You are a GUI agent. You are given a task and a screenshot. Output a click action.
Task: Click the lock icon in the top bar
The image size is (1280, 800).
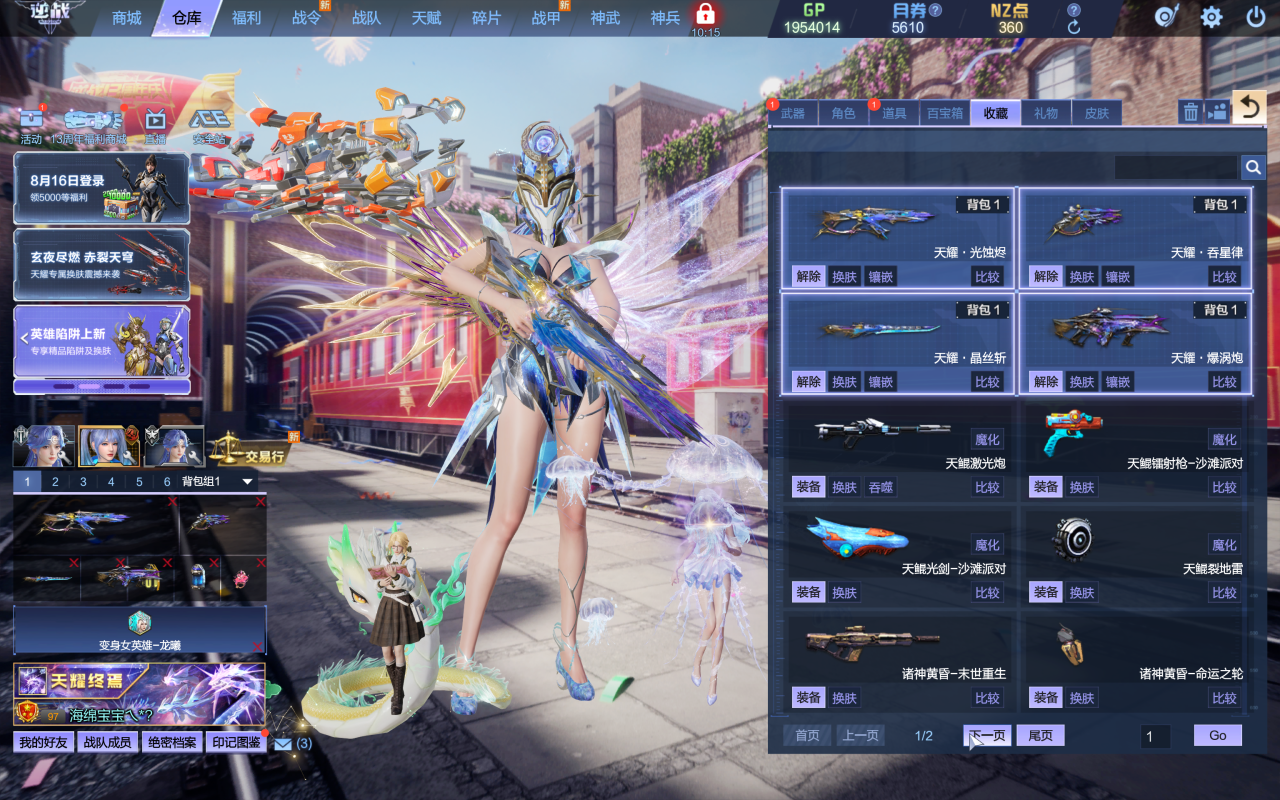click(705, 14)
